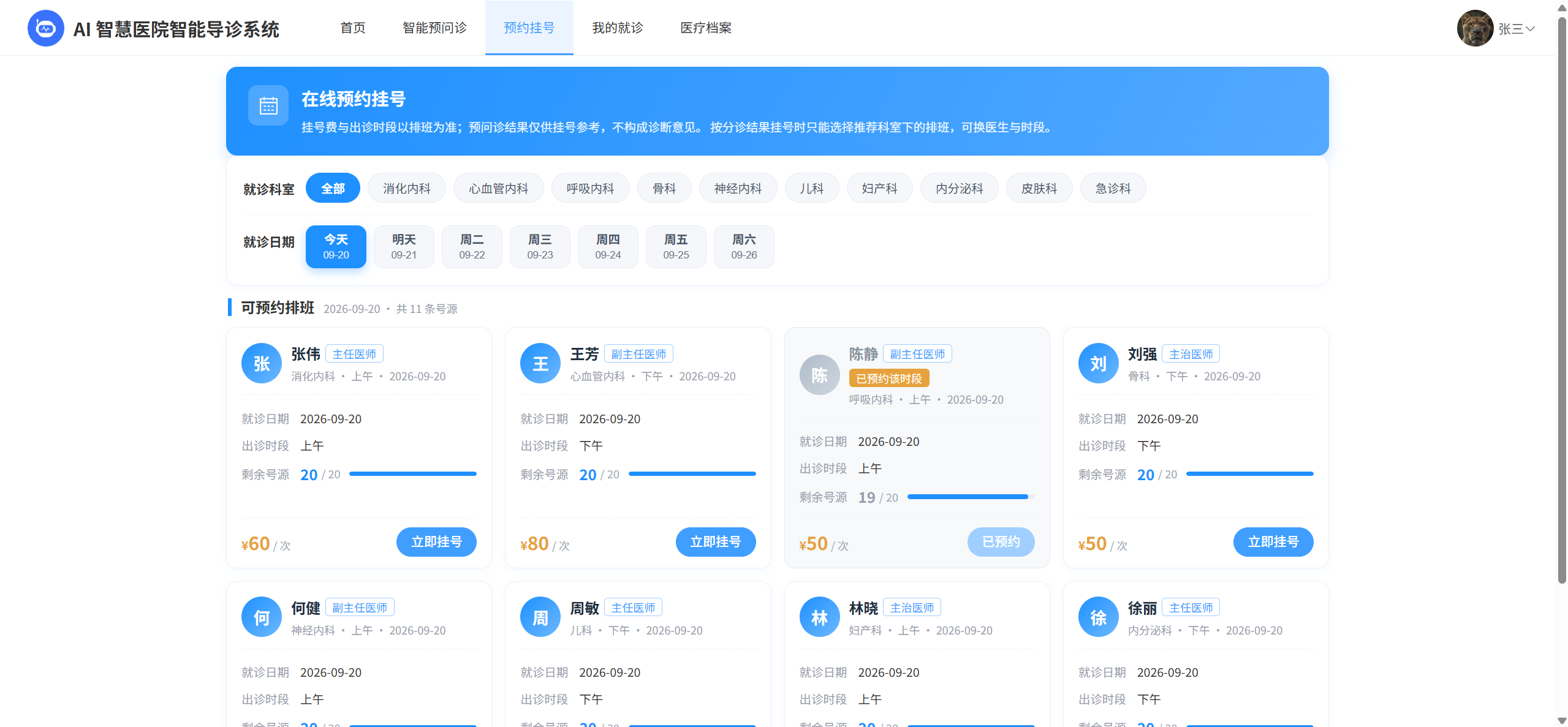1568x727 pixels.
Task: Click the ¥60 / 次 price
Action: pyautogui.click(x=266, y=544)
